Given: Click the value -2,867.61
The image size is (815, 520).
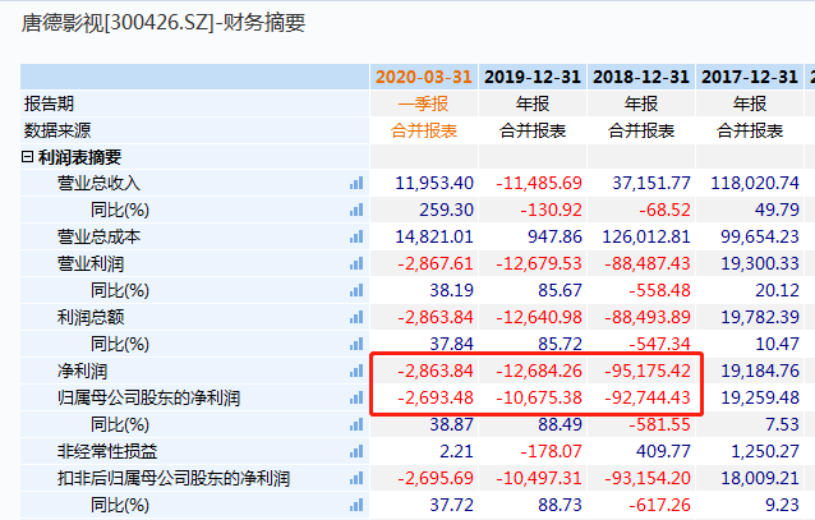Looking at the screenshot, I should pyautogui.click(x=436, y=264).
